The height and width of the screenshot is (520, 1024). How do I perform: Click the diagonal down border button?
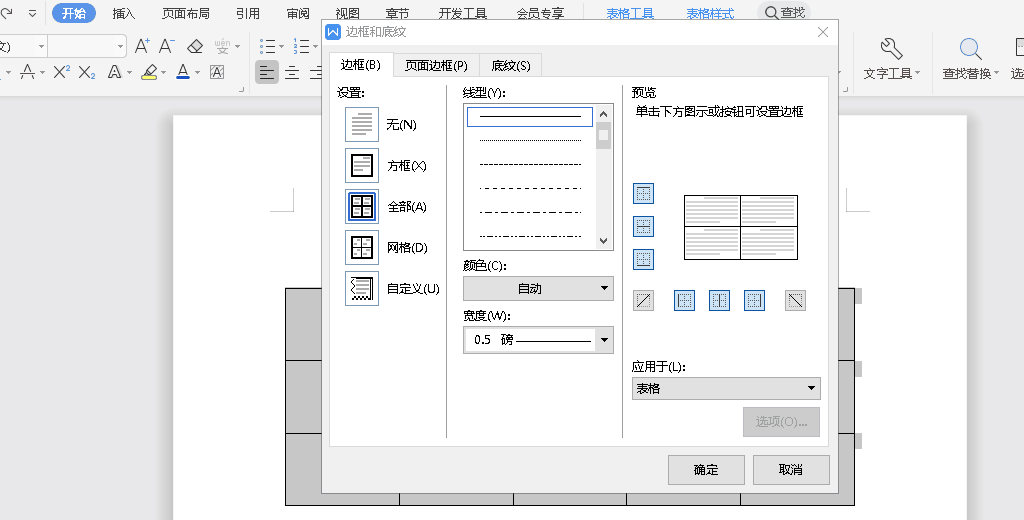pos(795,300)
